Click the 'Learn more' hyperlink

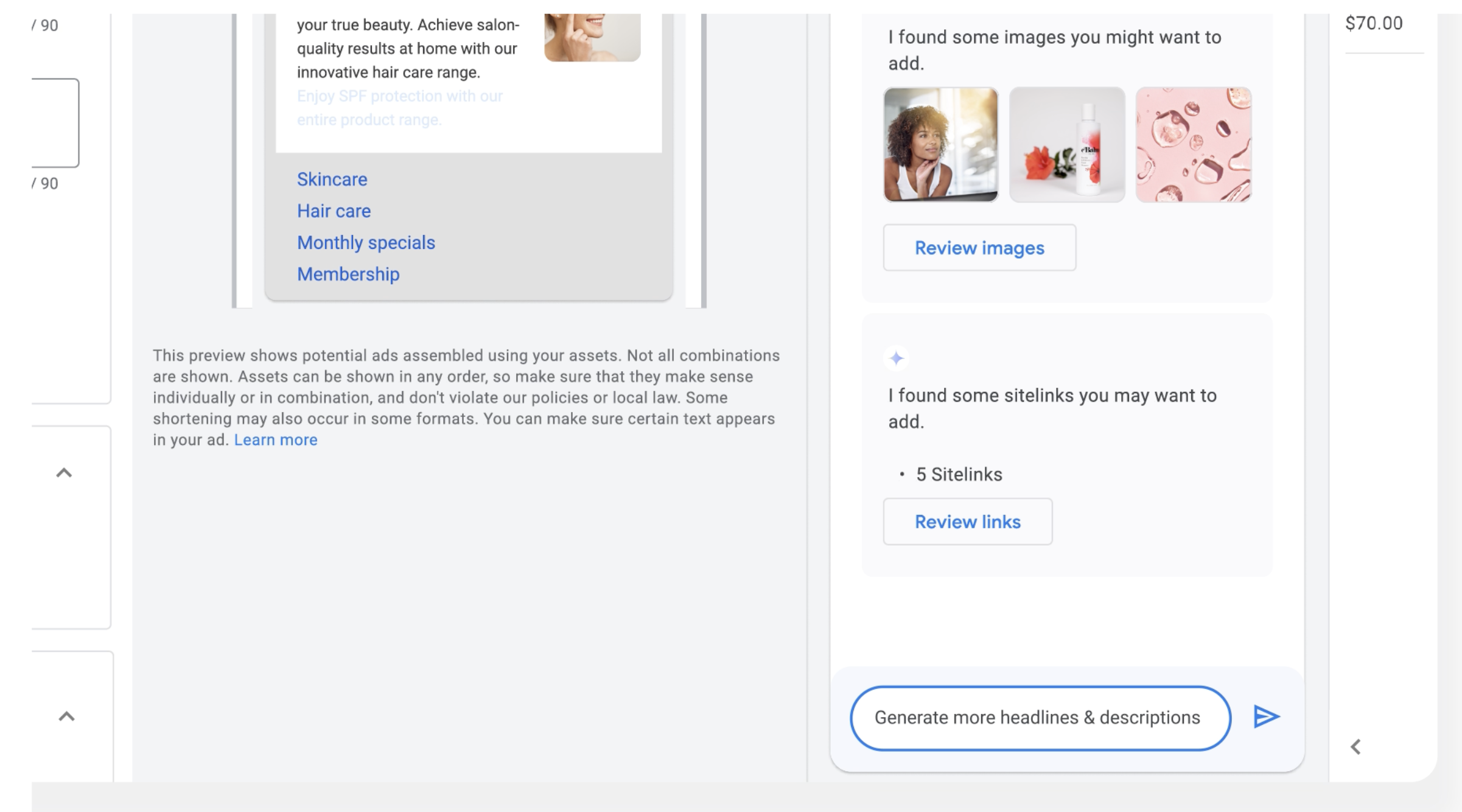275,438
